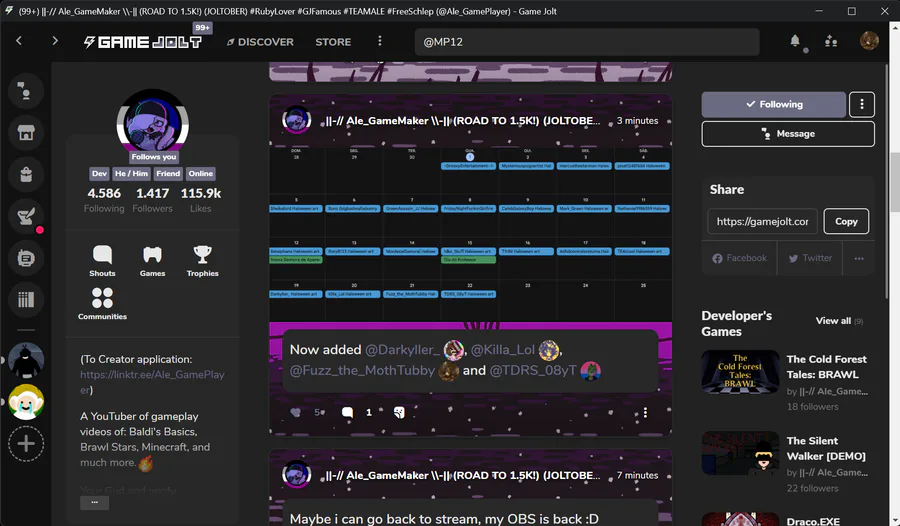The image size is (900, 526).
Task: Open the @Darkyller_ mention
Action: pos(402,350)
